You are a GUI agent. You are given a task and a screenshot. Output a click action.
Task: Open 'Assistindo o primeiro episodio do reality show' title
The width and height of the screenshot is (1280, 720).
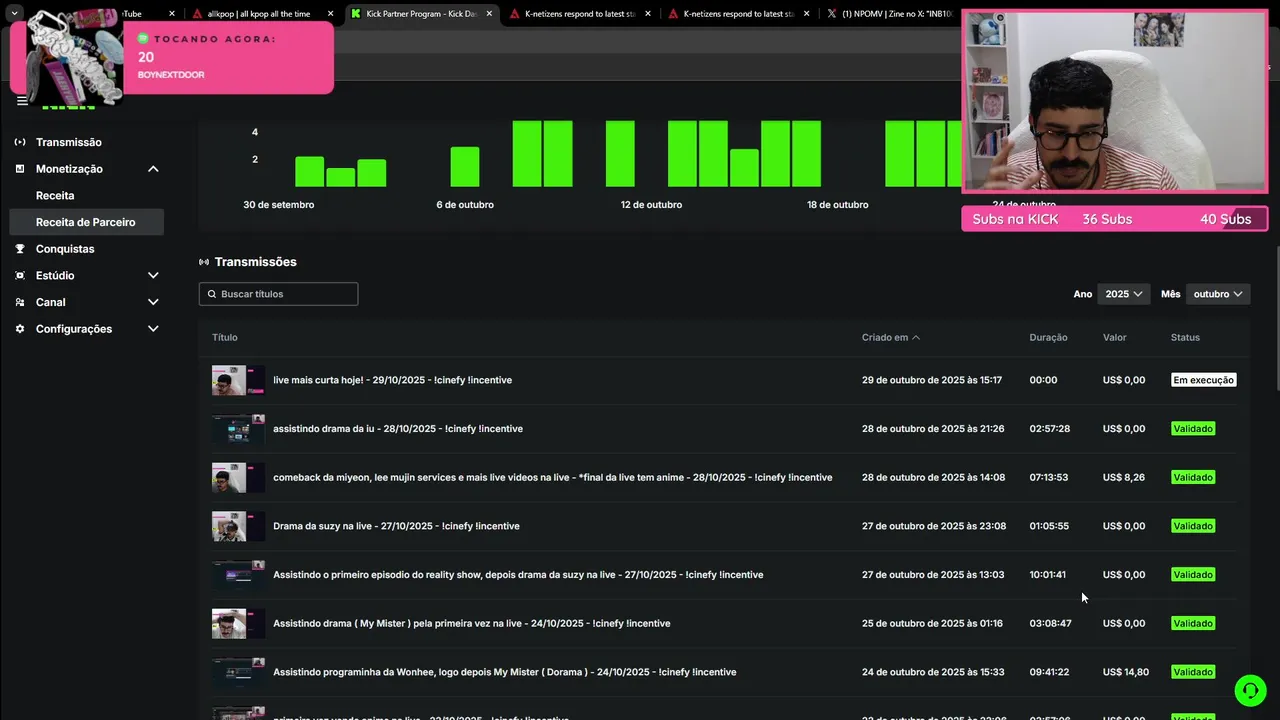point(518,575)
